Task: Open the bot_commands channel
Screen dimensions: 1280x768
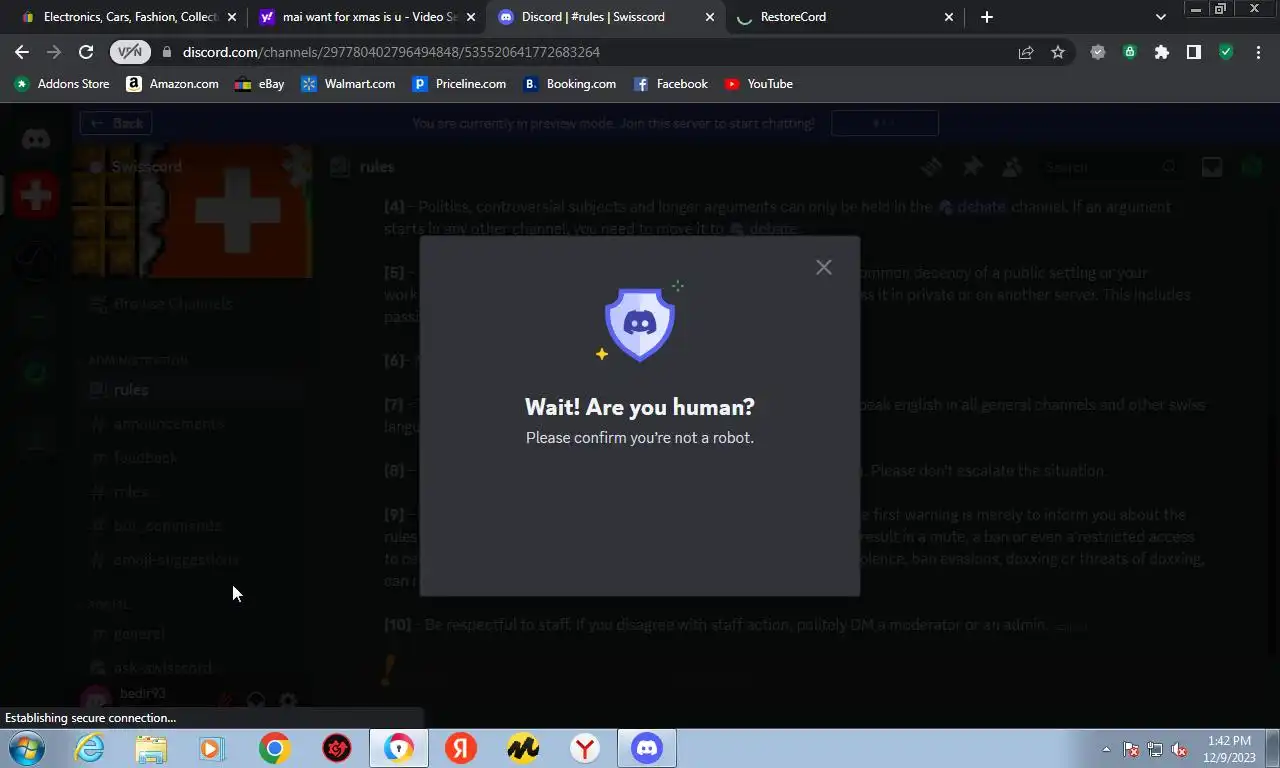Action: pyautogui.click(x=192, y=525)
